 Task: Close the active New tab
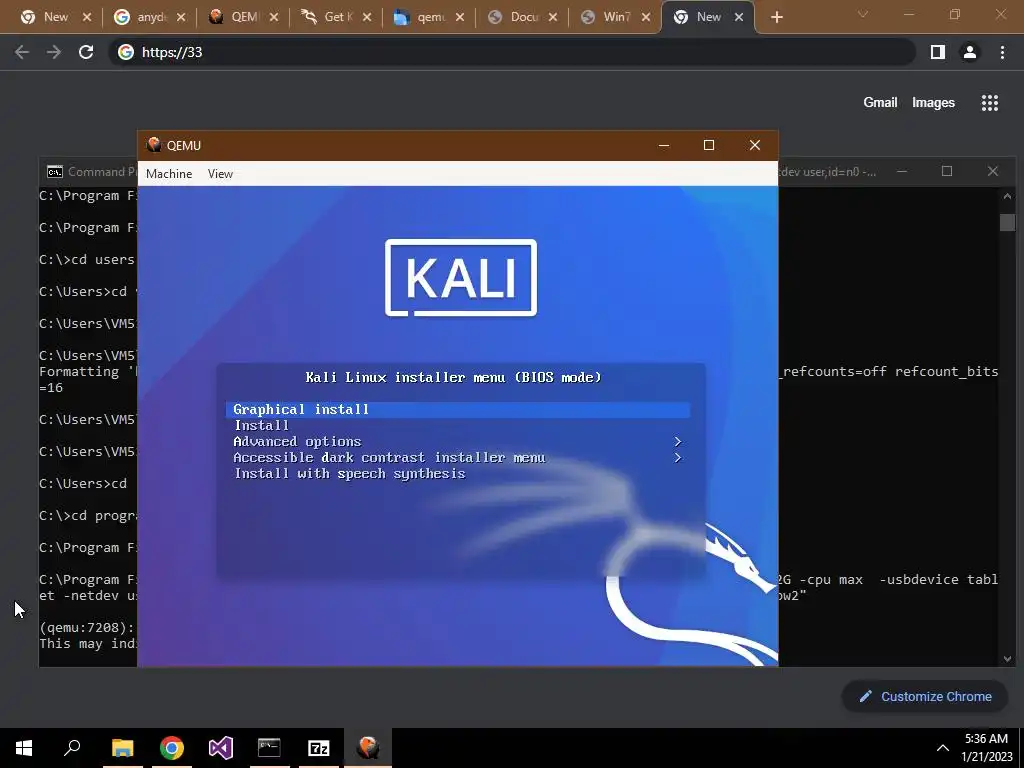[739, 18]
